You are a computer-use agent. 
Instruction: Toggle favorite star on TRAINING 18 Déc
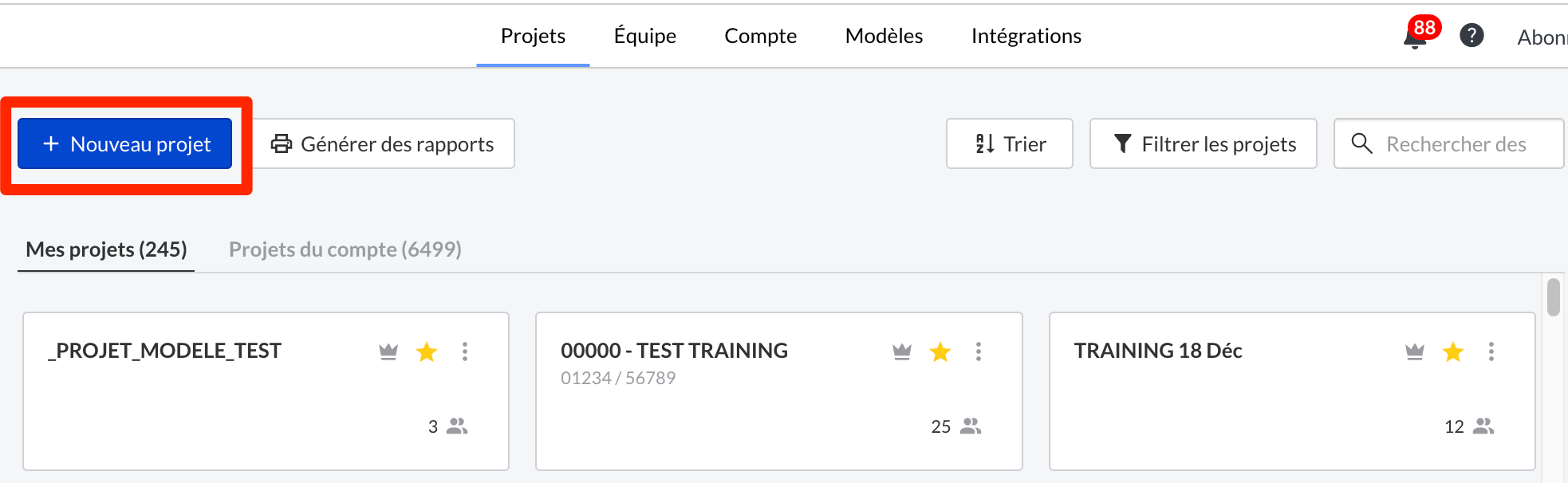[1453, 351]
